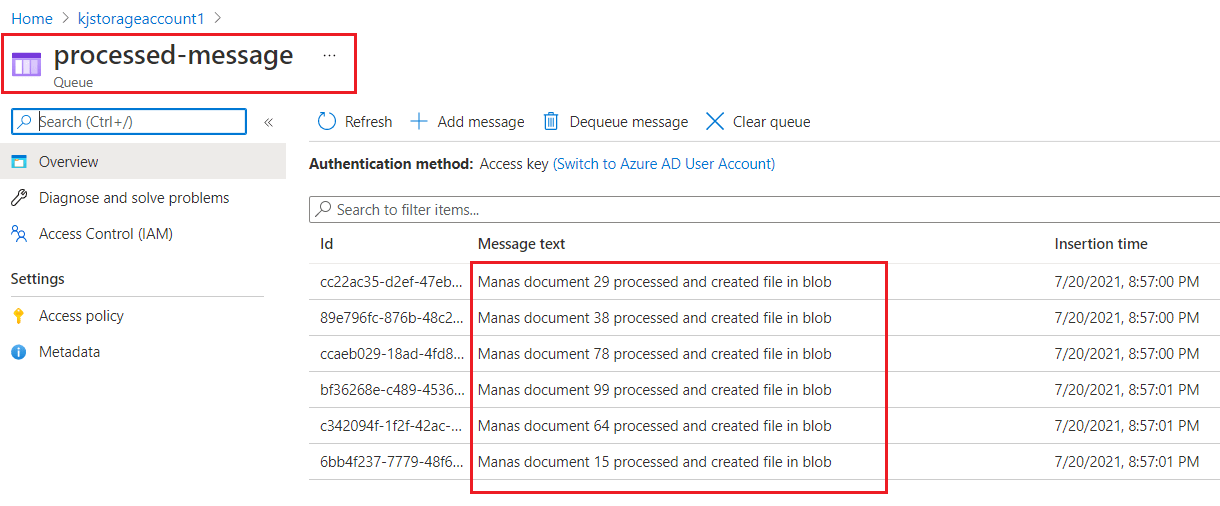The width and height of the screenshot is (1220, 506).
Task: Click the insertion time of the document 29 row
Action: click(1127, 282)
